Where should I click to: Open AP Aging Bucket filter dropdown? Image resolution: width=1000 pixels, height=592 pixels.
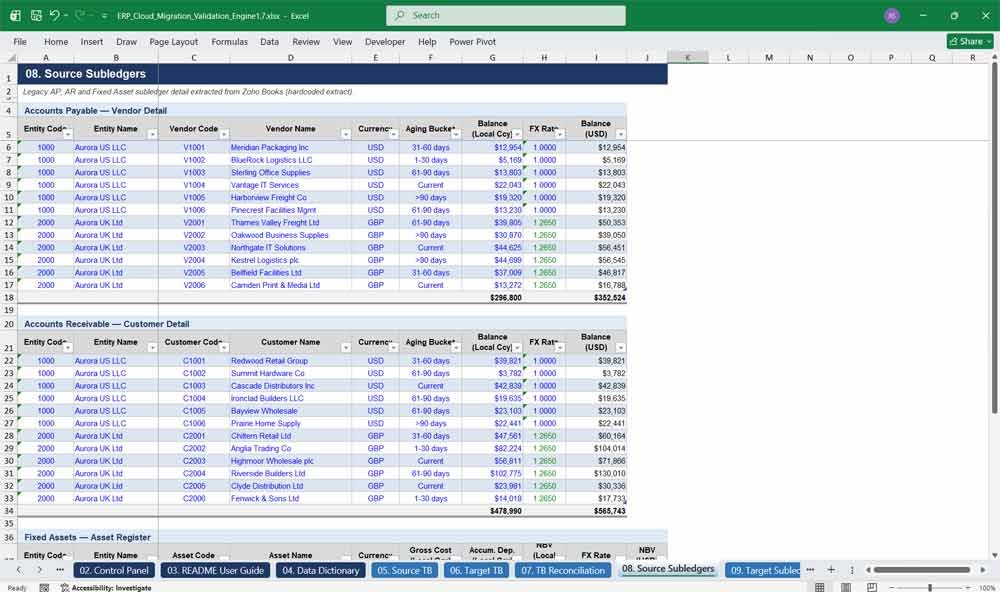[x=456, y=134]
